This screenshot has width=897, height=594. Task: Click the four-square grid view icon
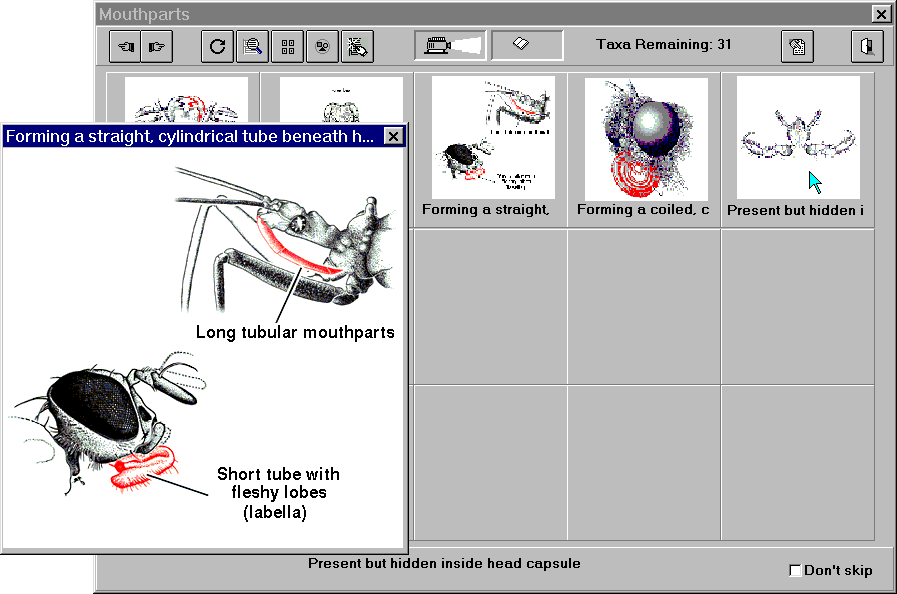[x=287, y=46]
